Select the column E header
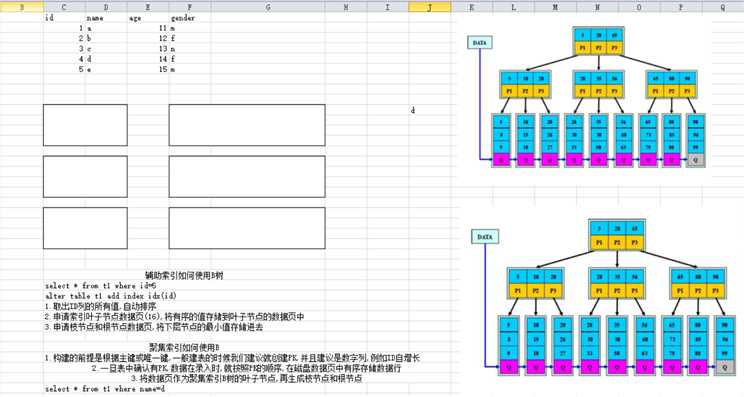Image resolution: width=744 pixels, height=397 pixels. 148,7
